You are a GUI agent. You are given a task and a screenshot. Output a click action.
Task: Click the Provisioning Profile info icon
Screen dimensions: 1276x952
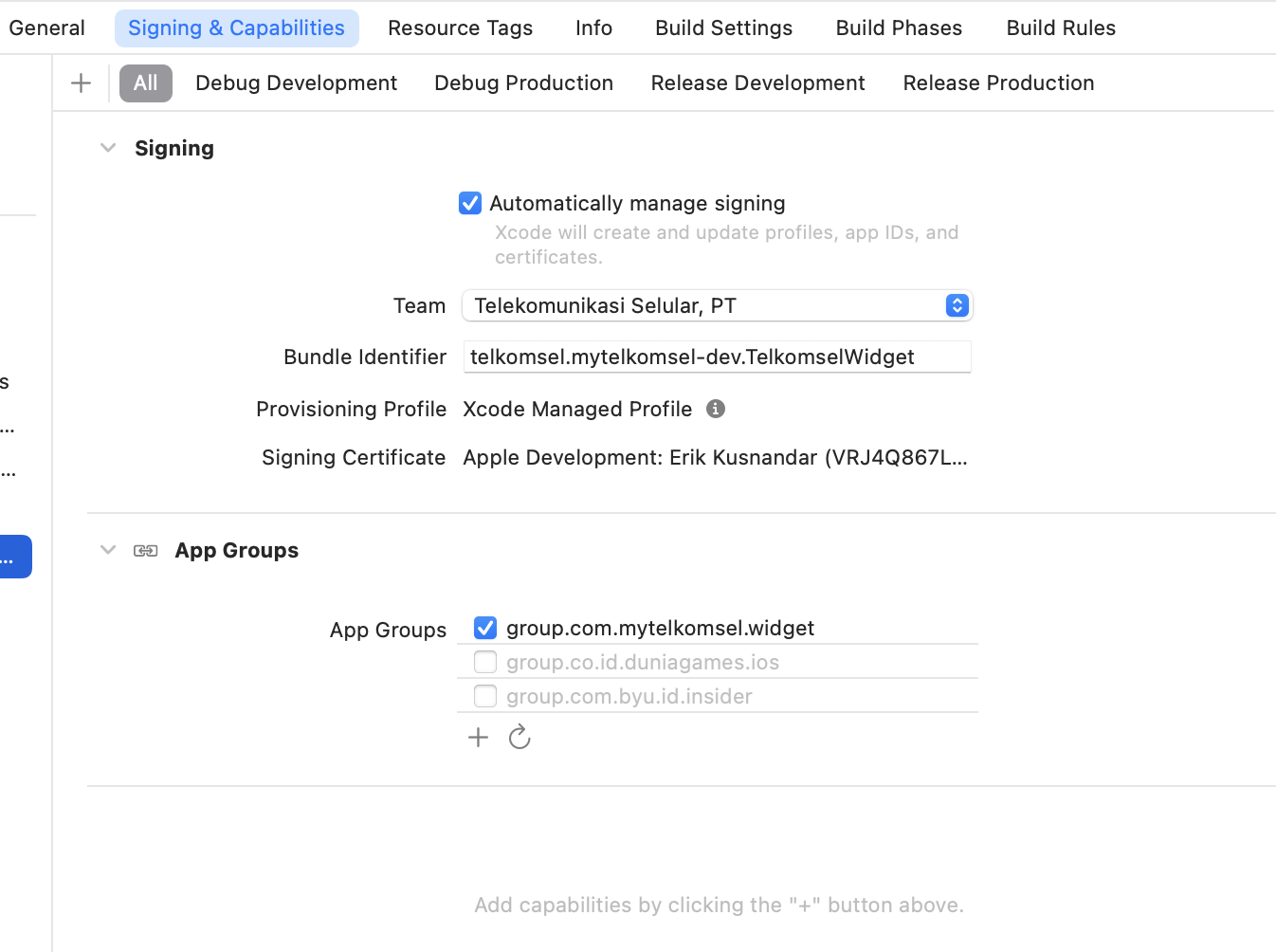pyautogui.click(x=716, y=409)
